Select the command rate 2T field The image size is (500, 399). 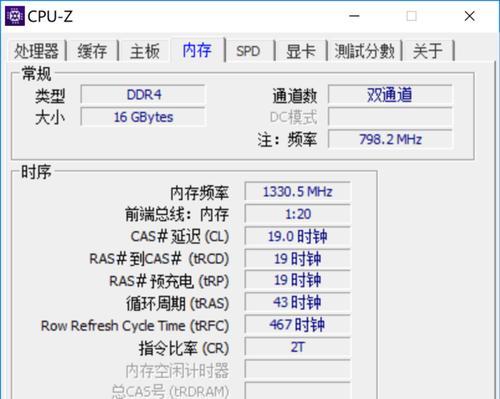(x=297, y=347)
